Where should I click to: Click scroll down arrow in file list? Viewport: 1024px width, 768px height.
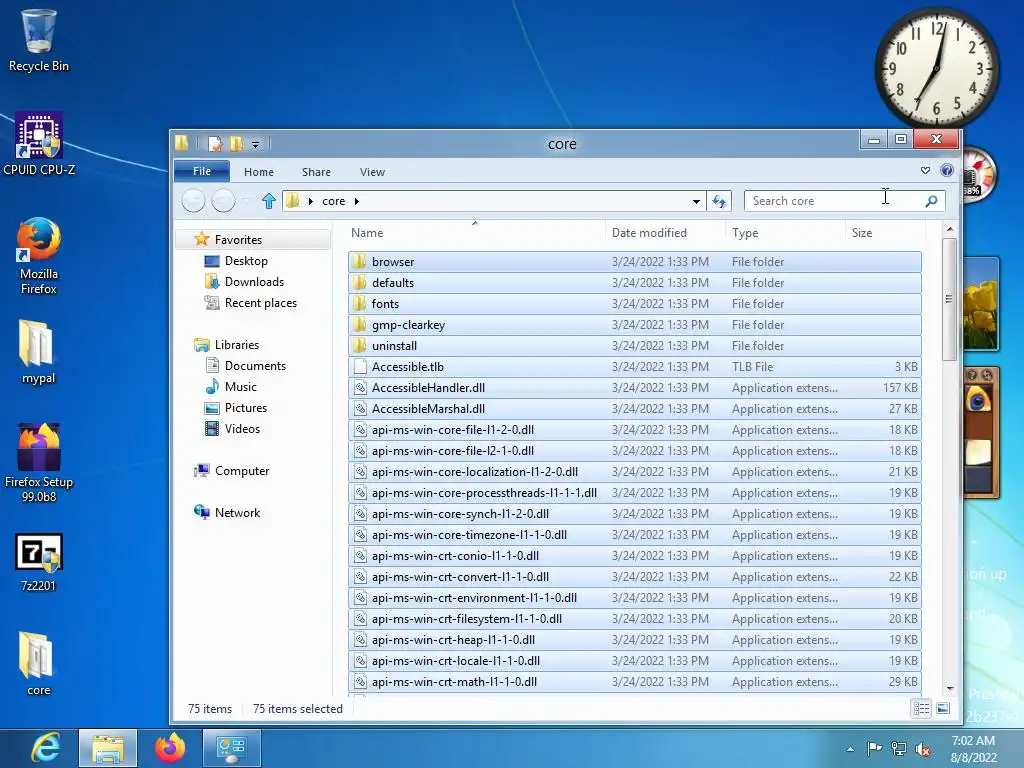(x=950, y=688)
